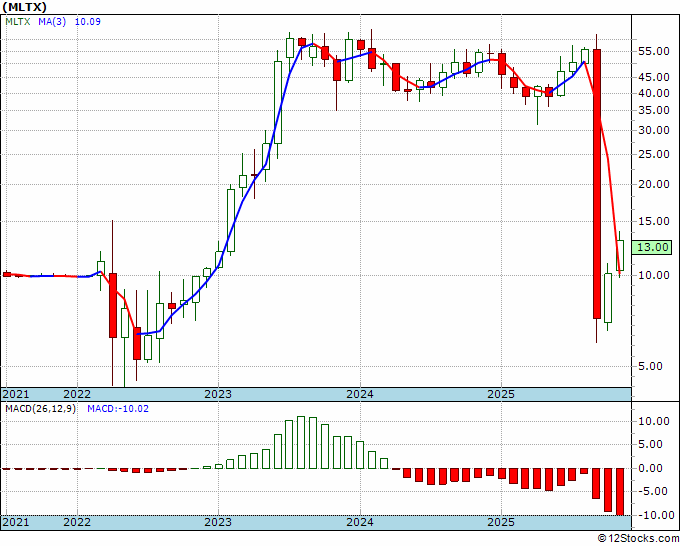Click 2021 on the price chart timeline
This screenshot has height=546, width=680.
pyautogui.click(x=16, y=394)
